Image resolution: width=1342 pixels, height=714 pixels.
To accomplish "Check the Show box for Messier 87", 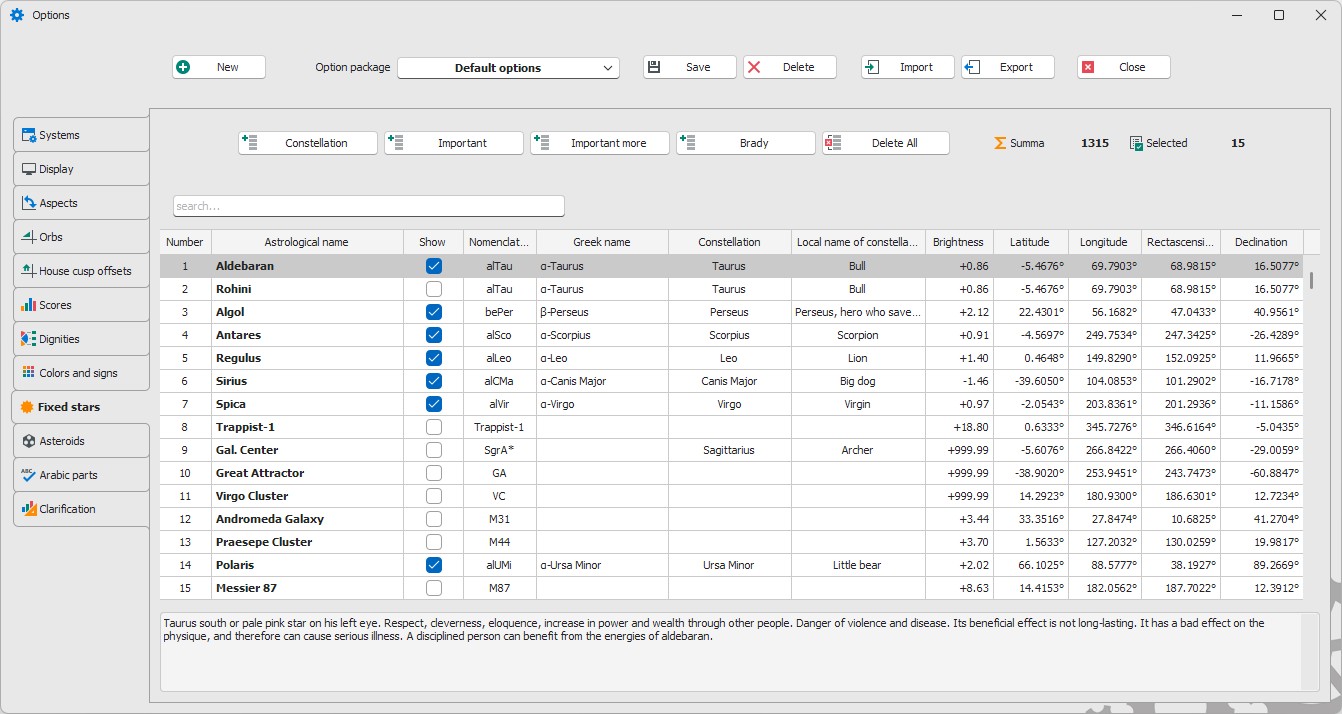I will coord(433,588).
